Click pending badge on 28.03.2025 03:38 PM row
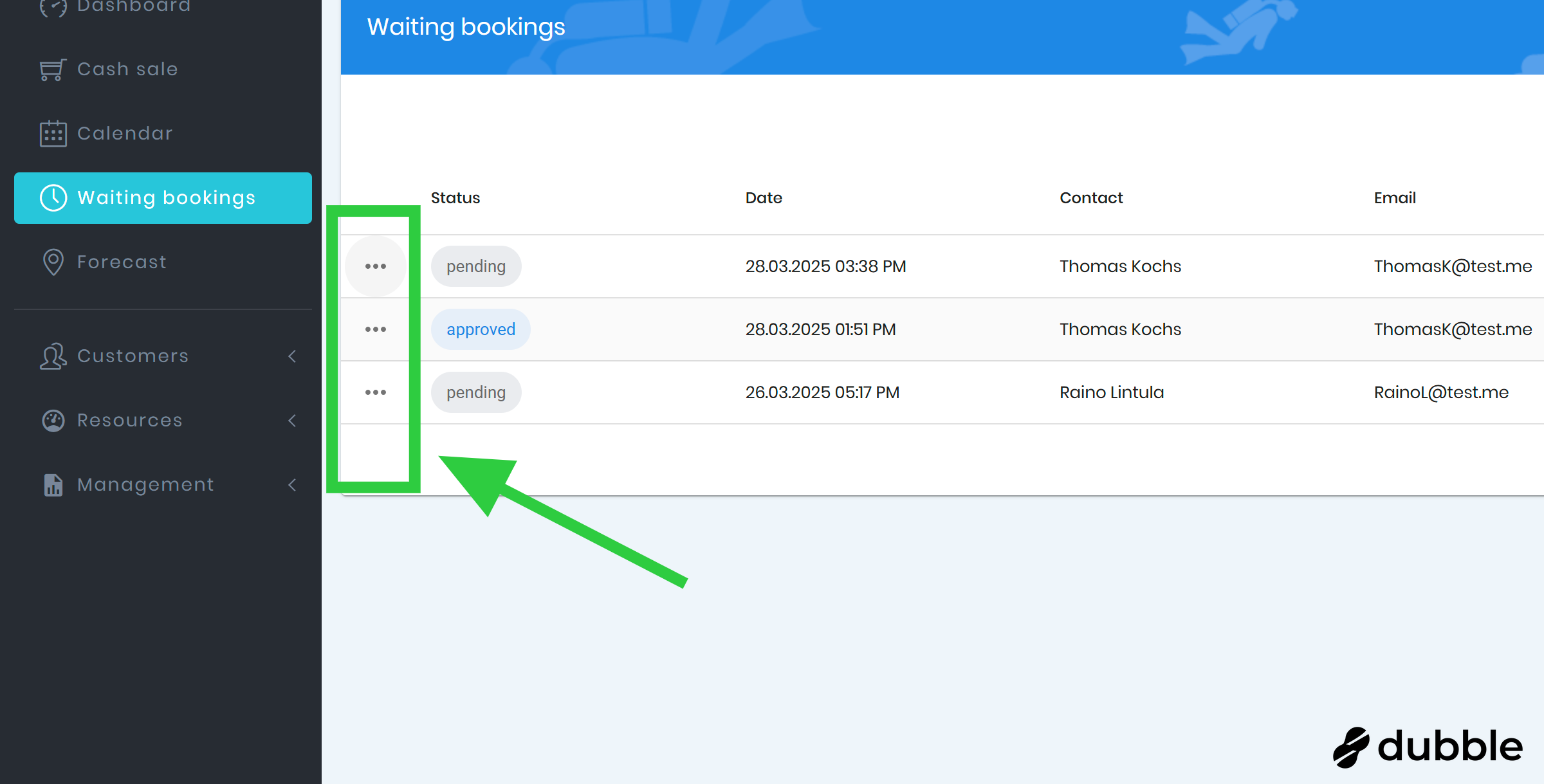 pos(476,266)
